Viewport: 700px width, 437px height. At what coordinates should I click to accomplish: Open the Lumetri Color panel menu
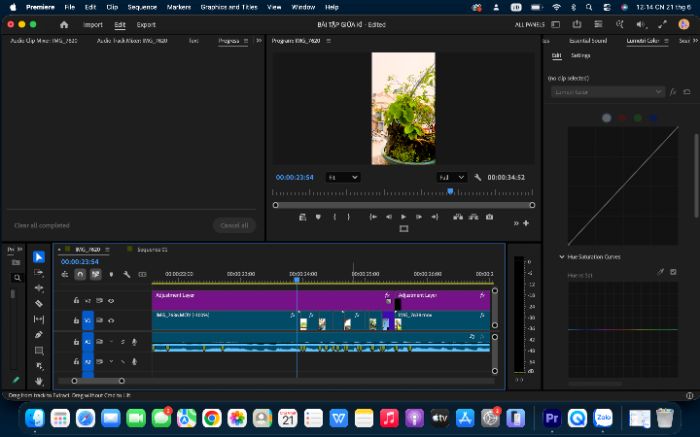666,41
